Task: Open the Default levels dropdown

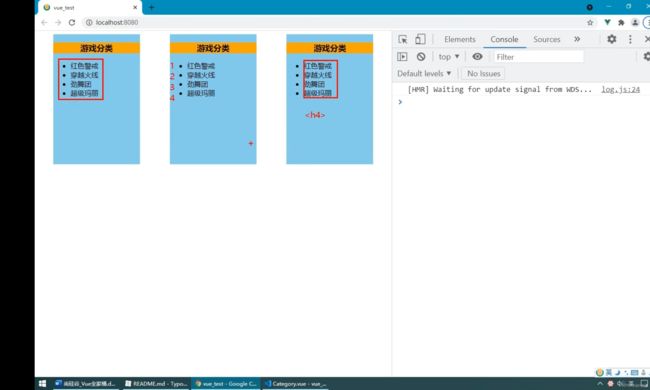Action: (424, 74)
